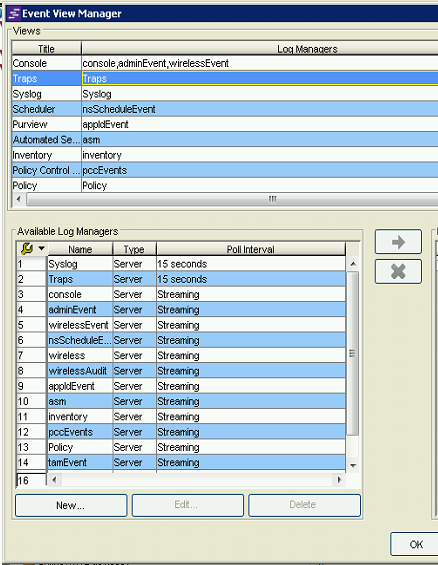The image size is (438, 565).
Task: Expand the dropdown arrow beside the wrench icon
Action: 41,248
